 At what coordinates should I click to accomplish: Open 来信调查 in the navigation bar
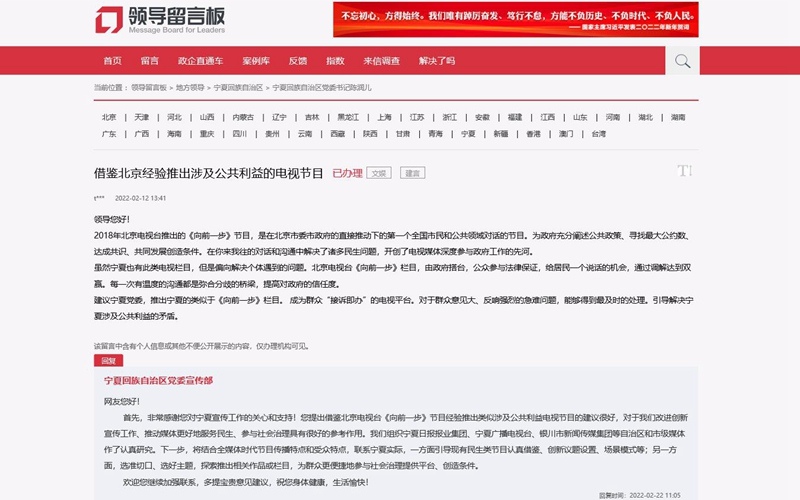pos(381,61)
